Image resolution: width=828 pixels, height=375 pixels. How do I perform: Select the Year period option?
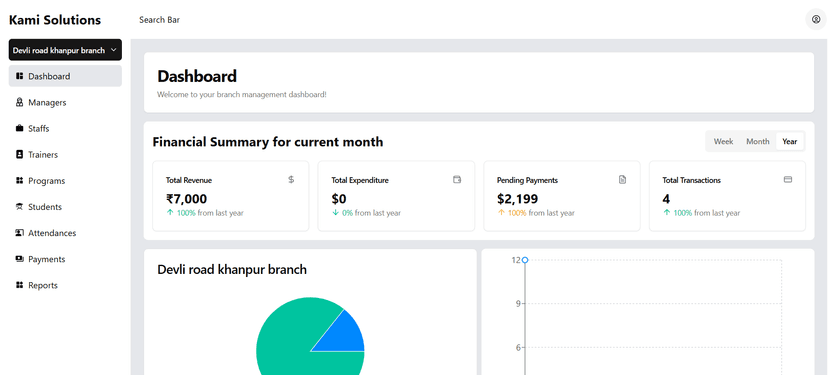(x=789, y=142)
